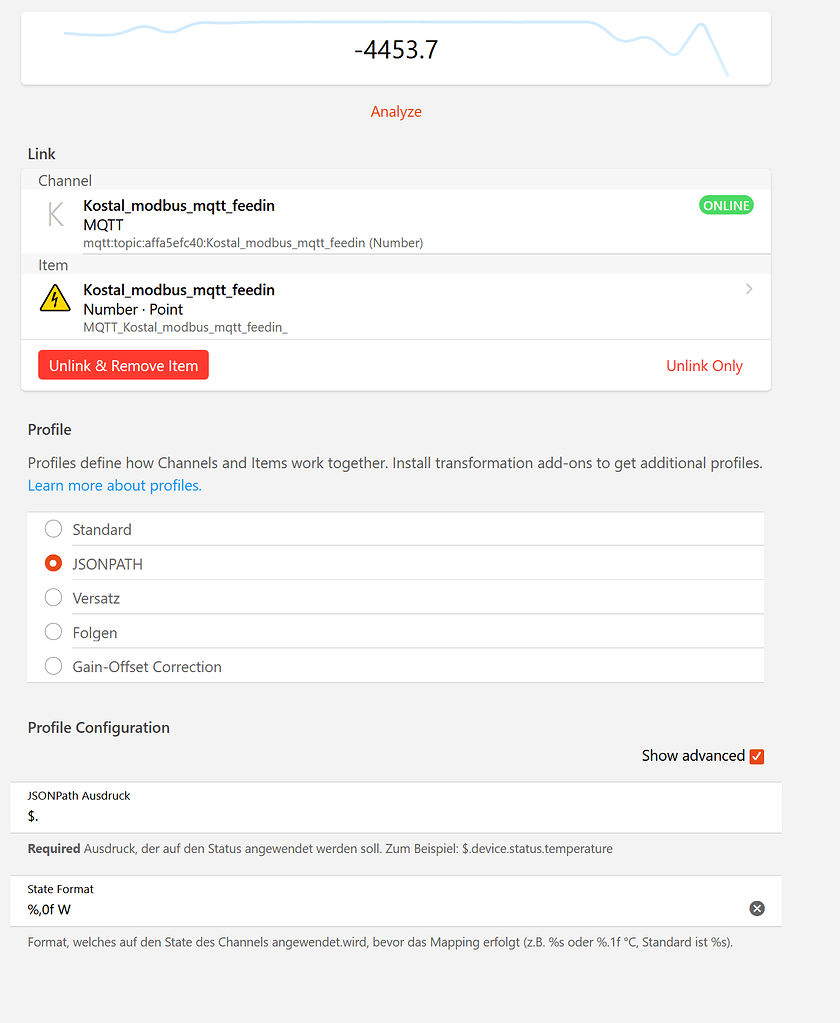Choose the Folgen profile
Image resolution: width=840 pixels, height=1023 pixels.
(x=53, y=631)
